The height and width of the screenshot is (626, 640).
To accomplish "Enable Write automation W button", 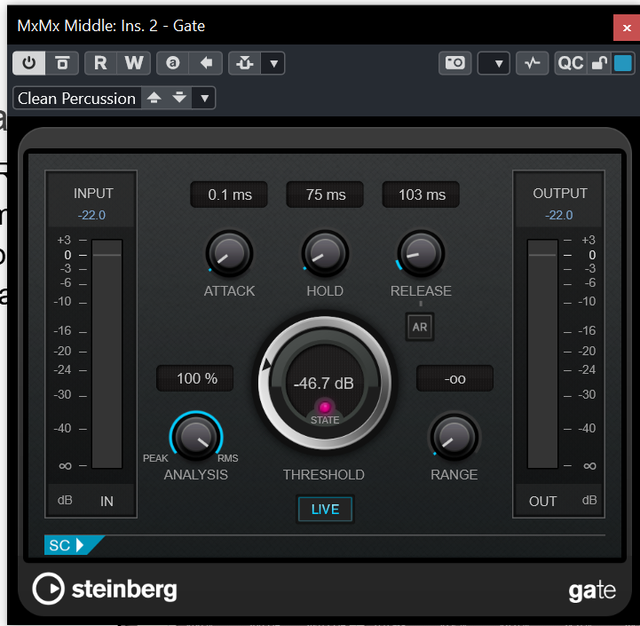I will 134,63.
